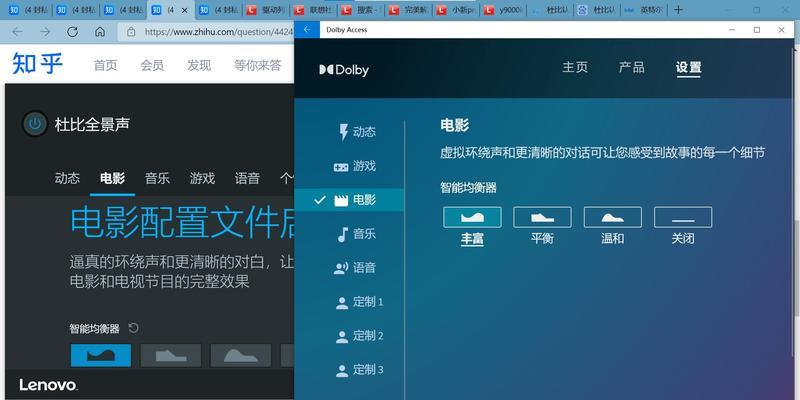The width and height of the screenshot is (800, 400).
Task: Click the browser forward arrow
Action: pos(45,32)
